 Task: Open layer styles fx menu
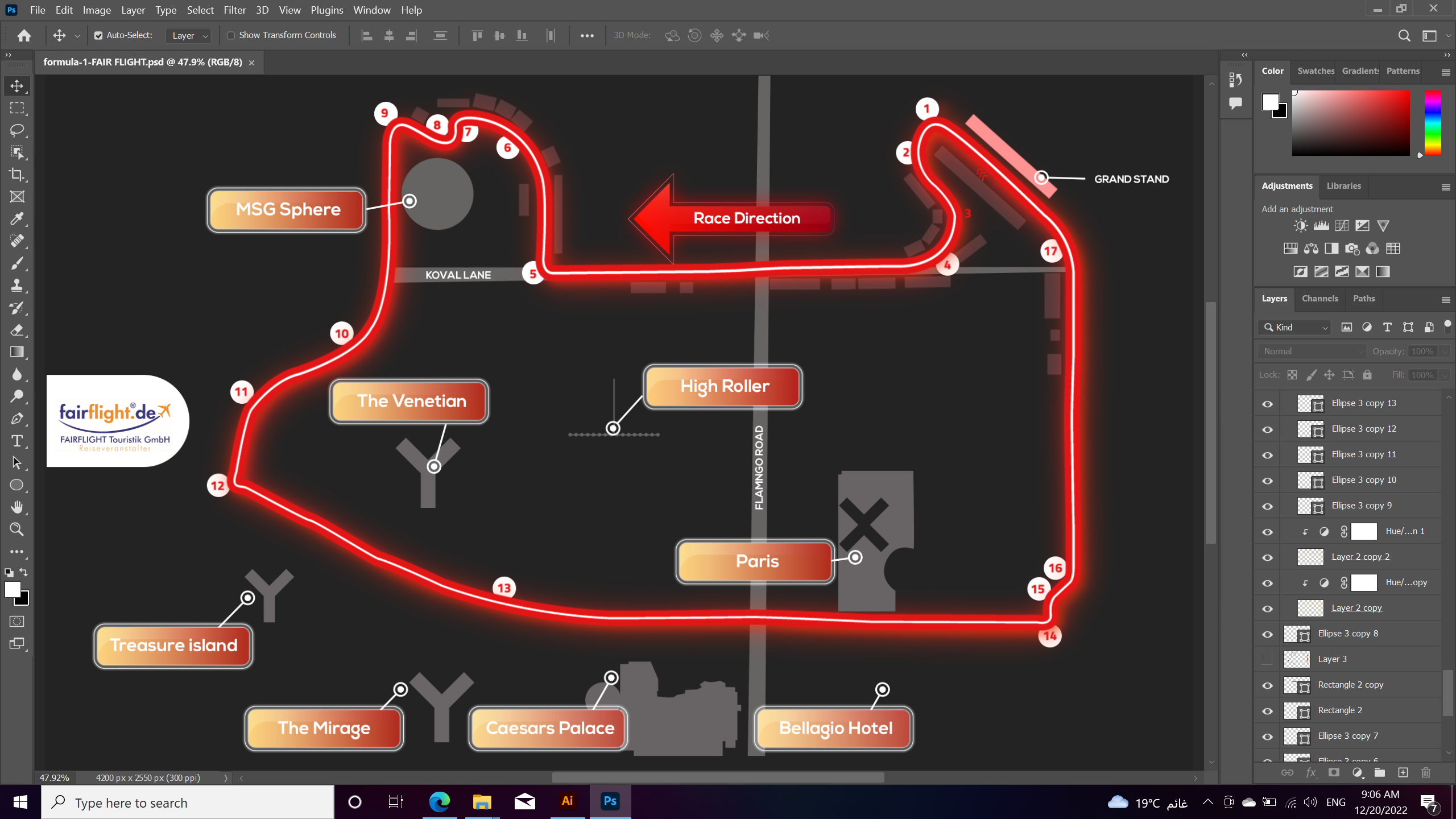tap(1310, 772)
